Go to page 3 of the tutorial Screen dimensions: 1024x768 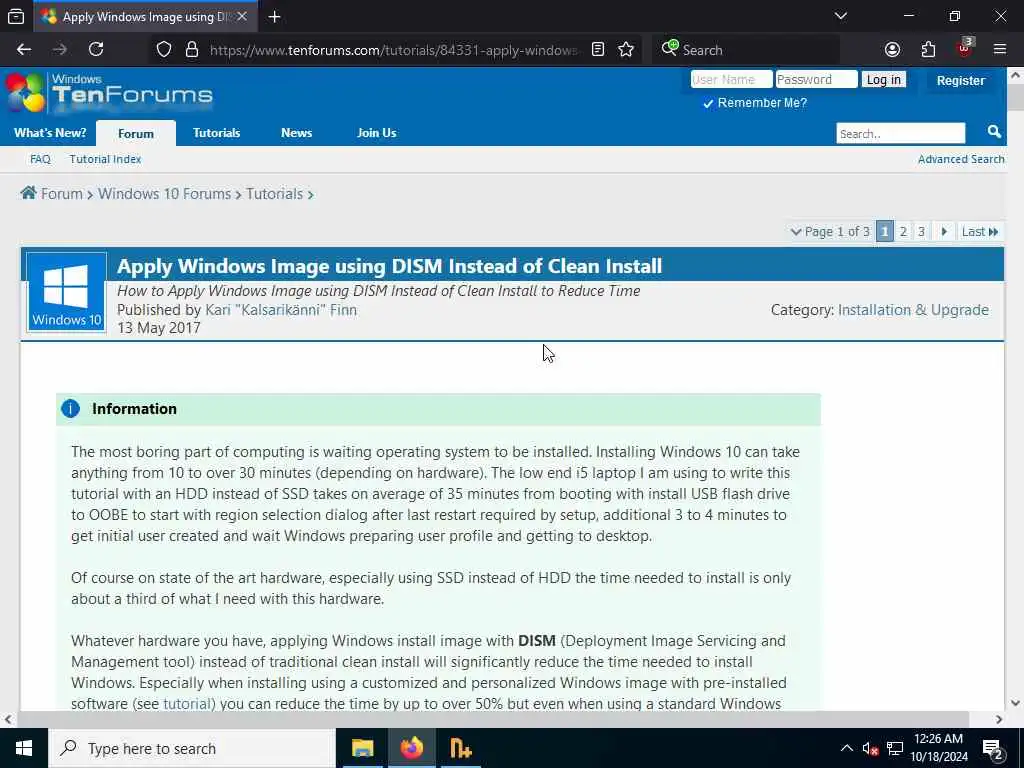(921, 231)
